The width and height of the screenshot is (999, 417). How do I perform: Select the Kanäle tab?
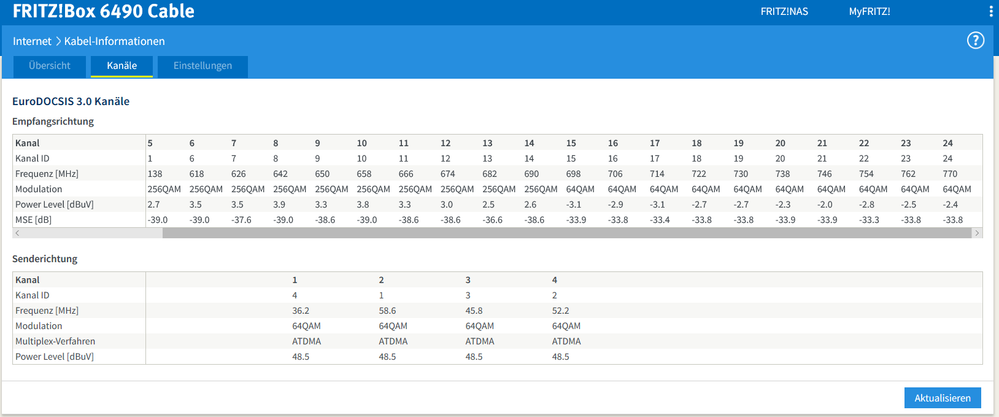(x=122, y=66)
